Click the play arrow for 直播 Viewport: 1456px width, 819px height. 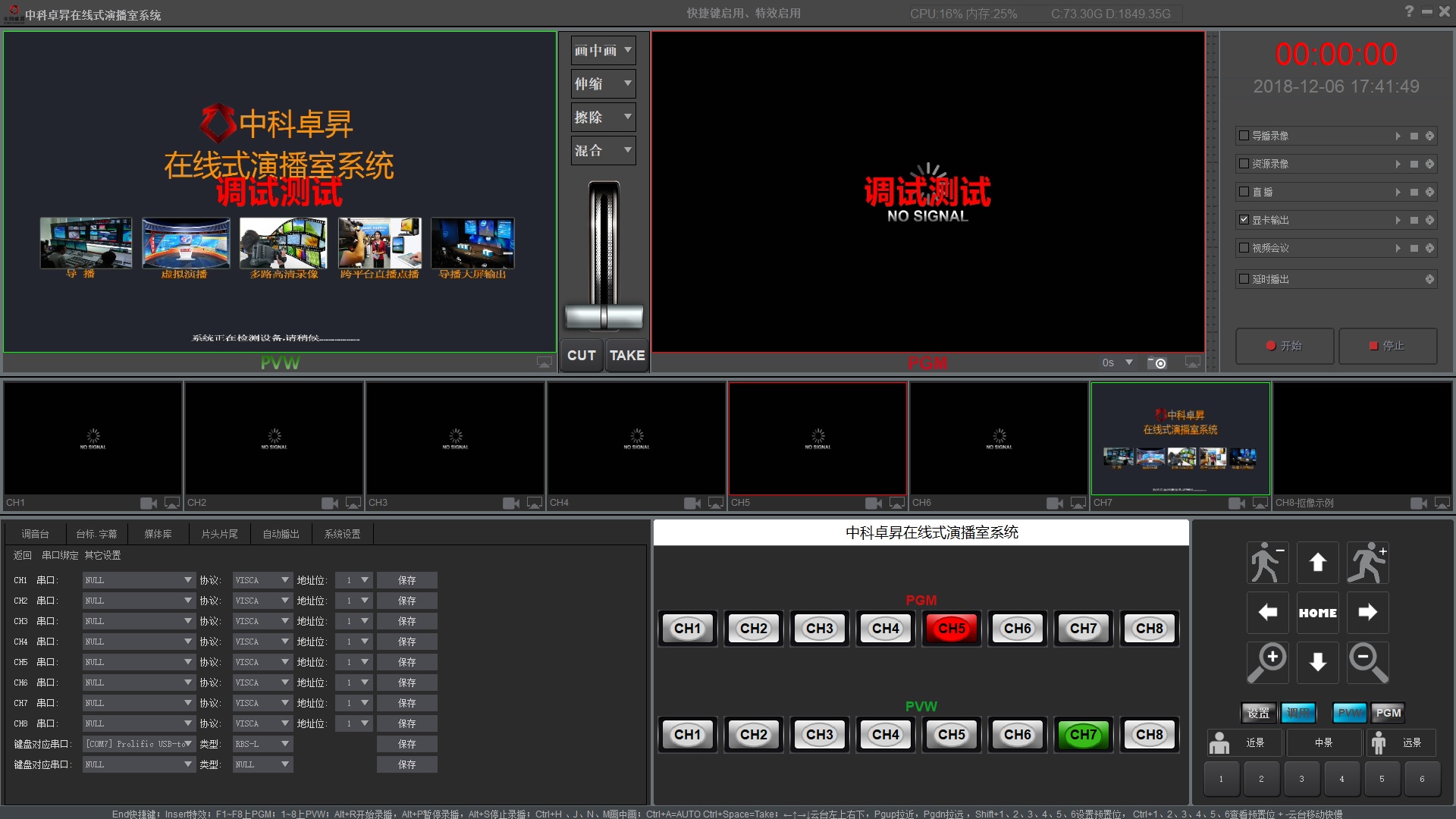[1398, 192]
